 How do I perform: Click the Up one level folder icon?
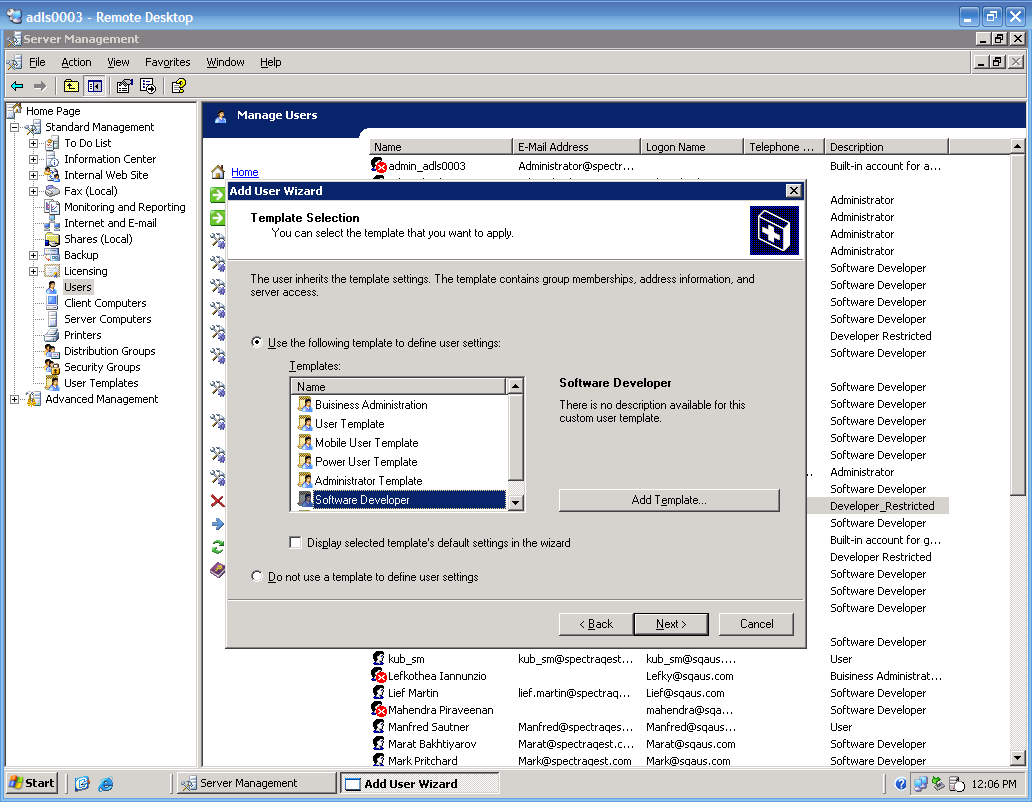(72, 86)
